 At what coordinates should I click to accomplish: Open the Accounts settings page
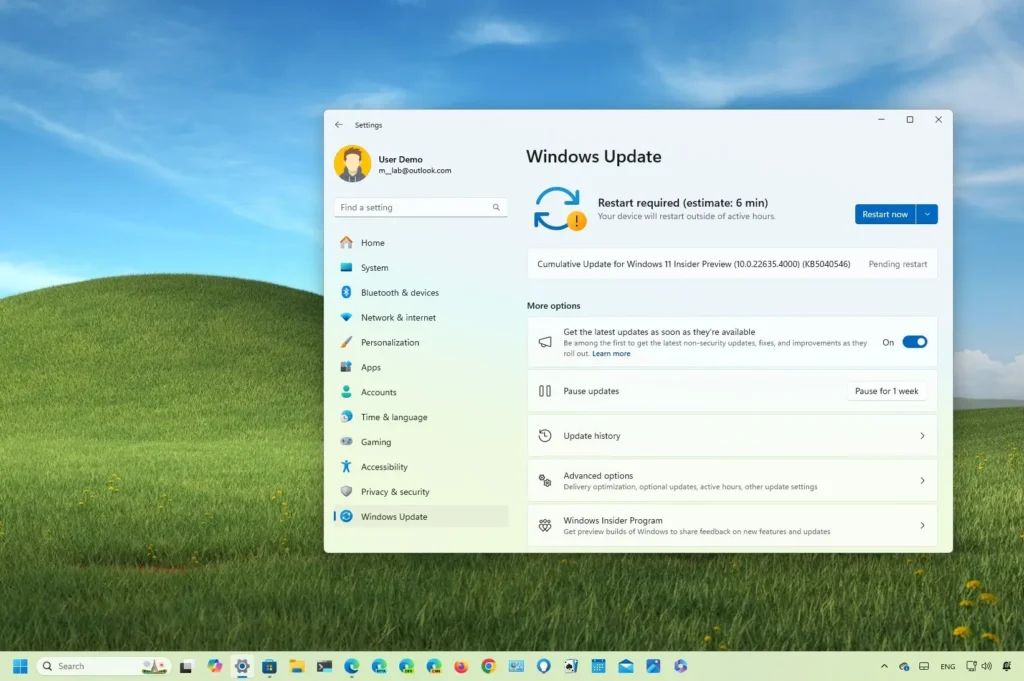(x=421, y=392)
